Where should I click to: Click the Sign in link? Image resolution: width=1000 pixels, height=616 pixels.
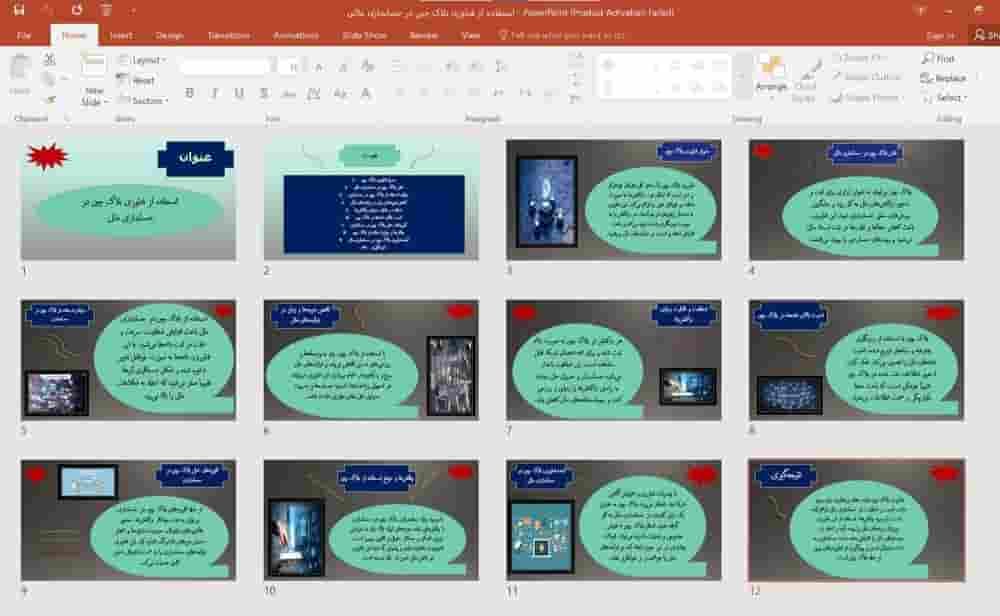point(941,36)
